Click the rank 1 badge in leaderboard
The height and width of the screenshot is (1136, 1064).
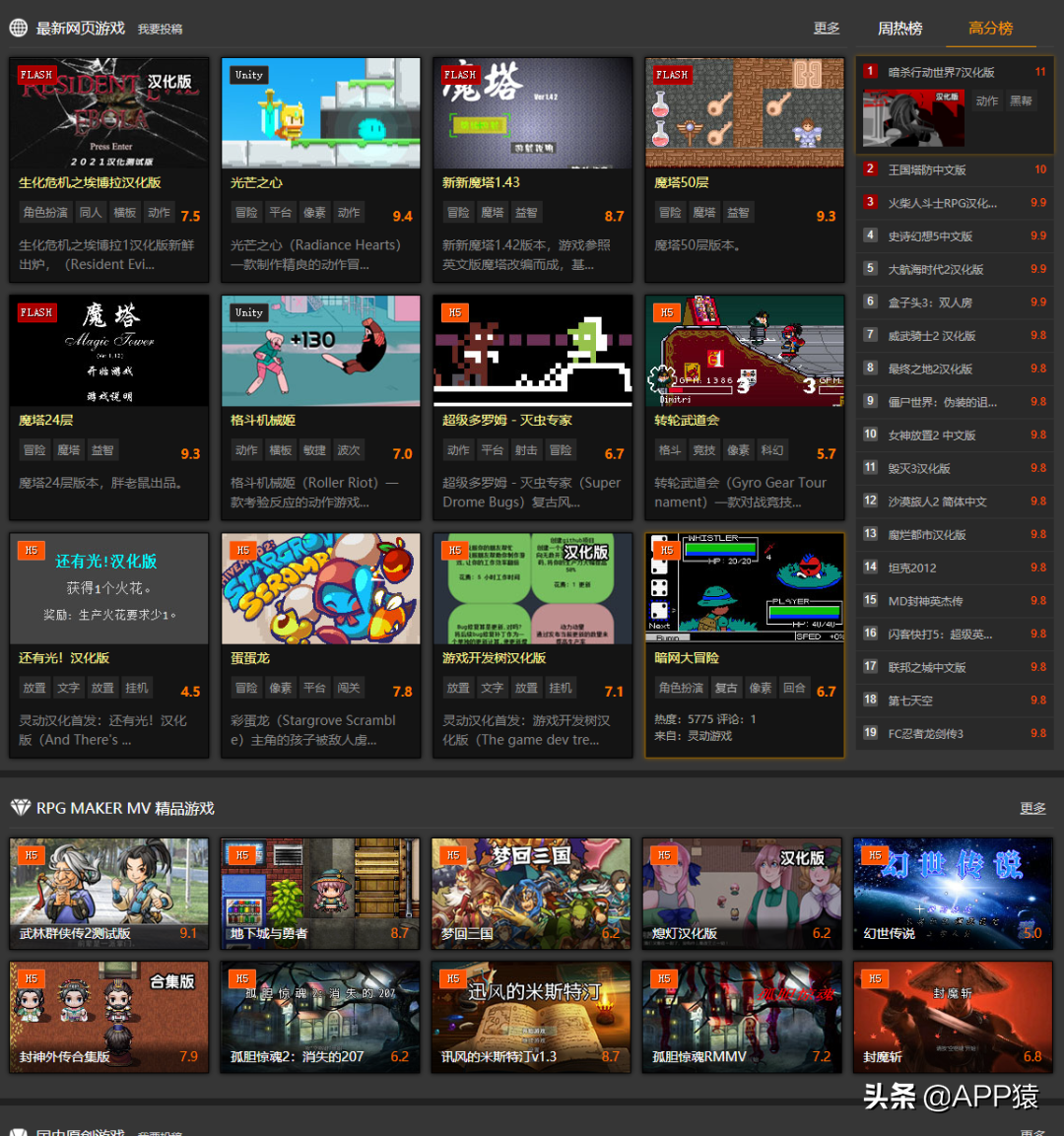870,71
